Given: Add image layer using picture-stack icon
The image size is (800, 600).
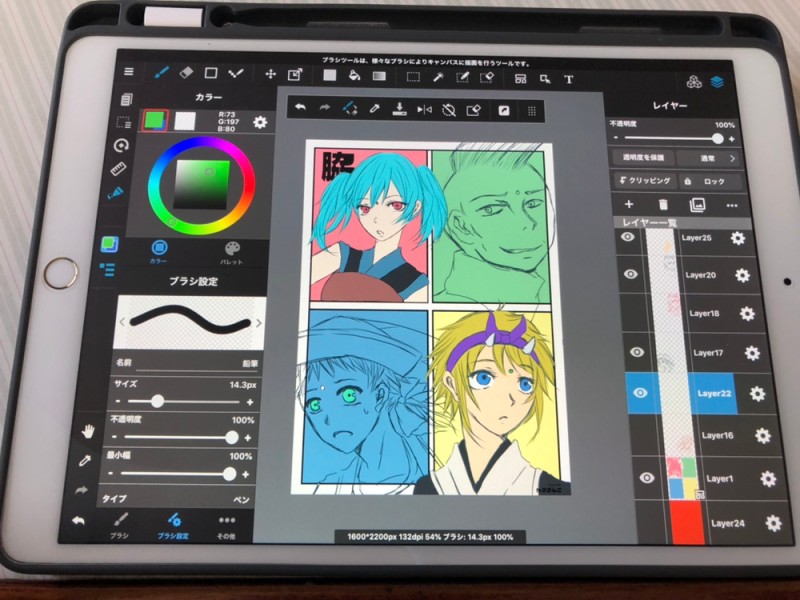Looking at the screenshot, I should [x=697, y=205].
